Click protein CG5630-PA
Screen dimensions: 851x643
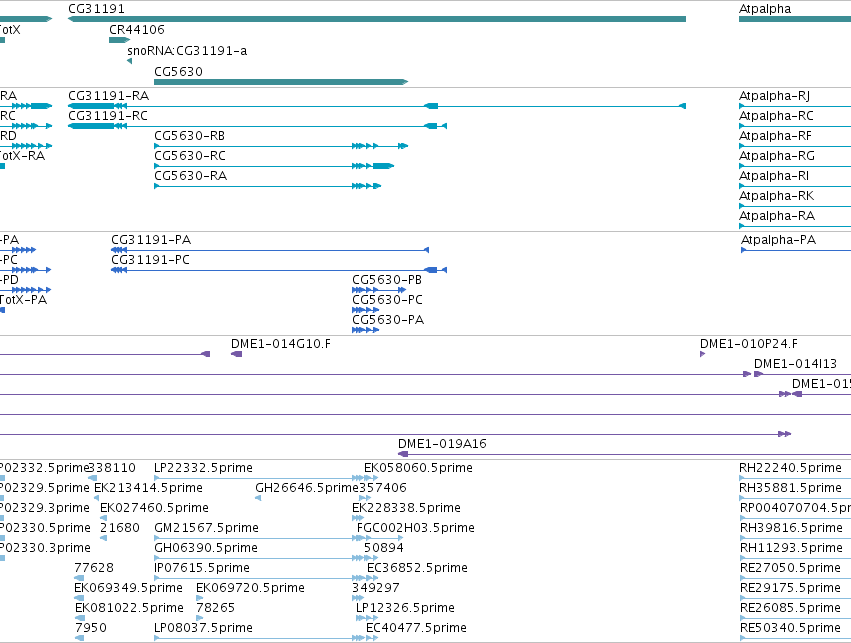(388, 321)
